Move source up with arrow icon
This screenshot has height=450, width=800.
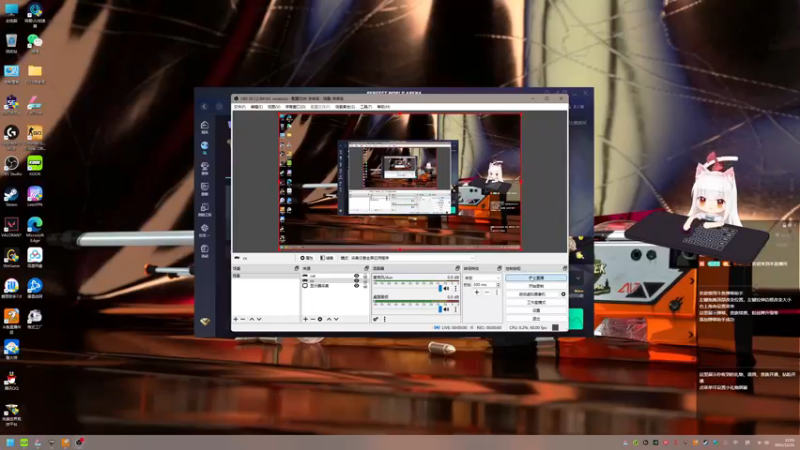(329, 319)
